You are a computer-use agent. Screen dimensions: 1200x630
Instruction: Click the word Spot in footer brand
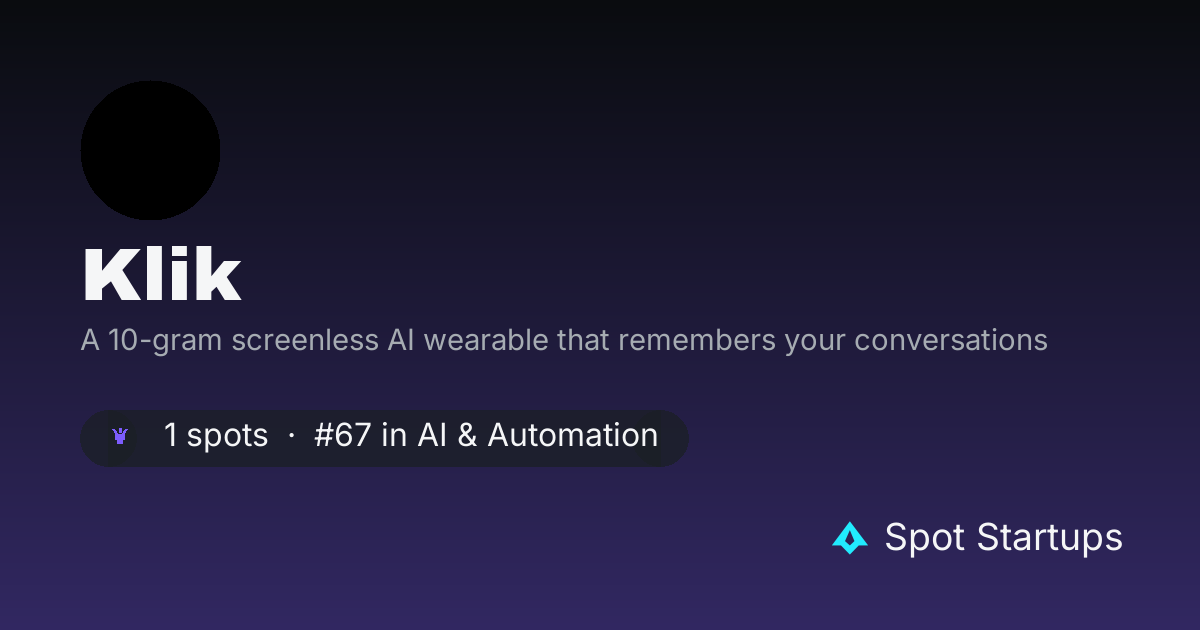pos(926,538)
